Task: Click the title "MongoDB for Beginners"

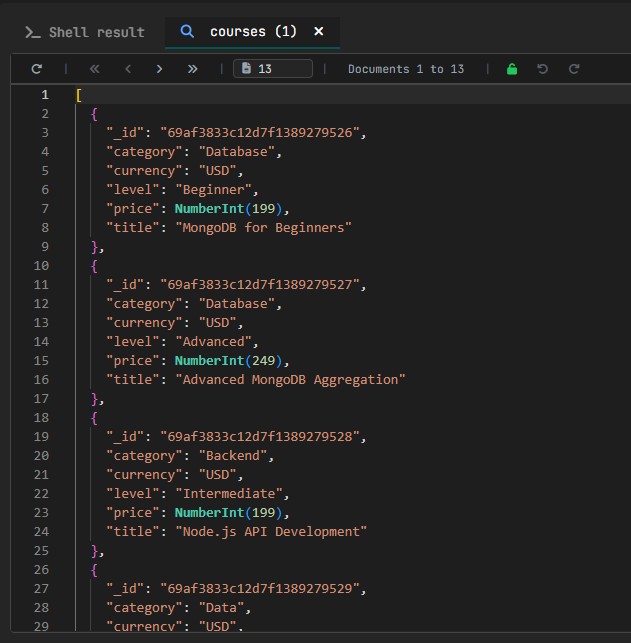Action: (x=264, y=228)
